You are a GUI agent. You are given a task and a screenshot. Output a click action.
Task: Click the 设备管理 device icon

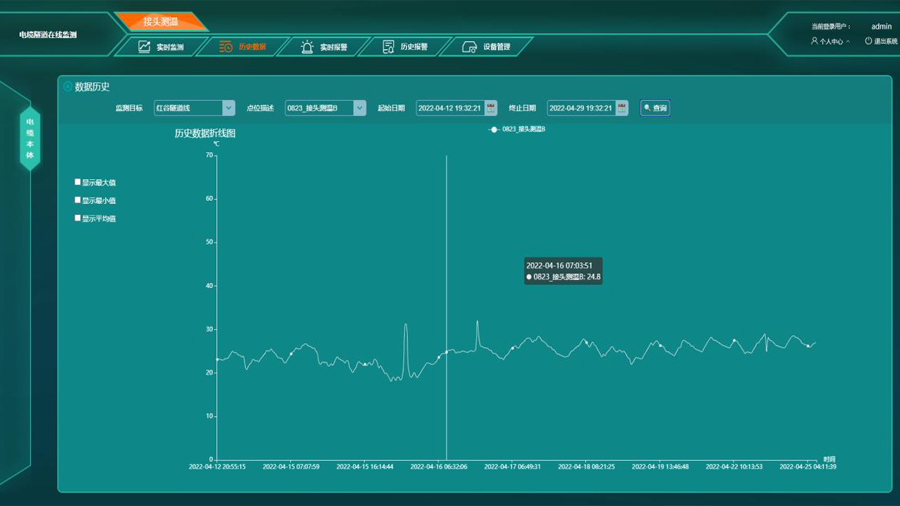pyautogui.click(x=469, y=47)
